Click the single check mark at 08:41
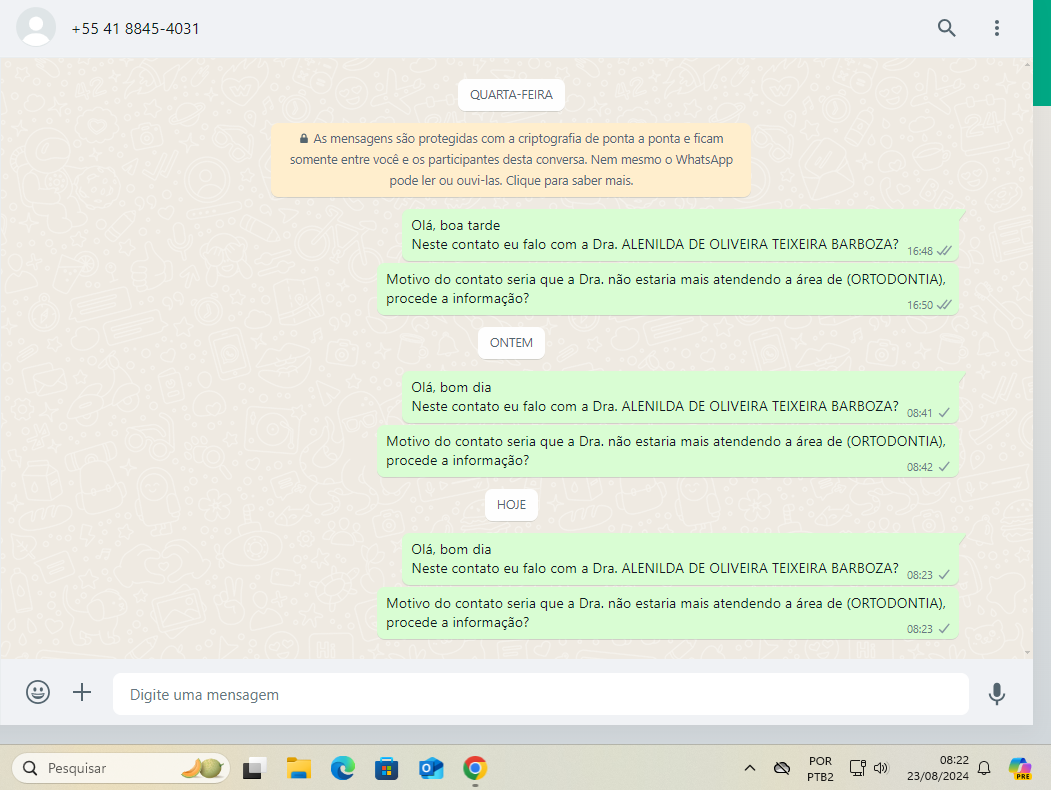1051x790 pixels. (x=944, y=413)
